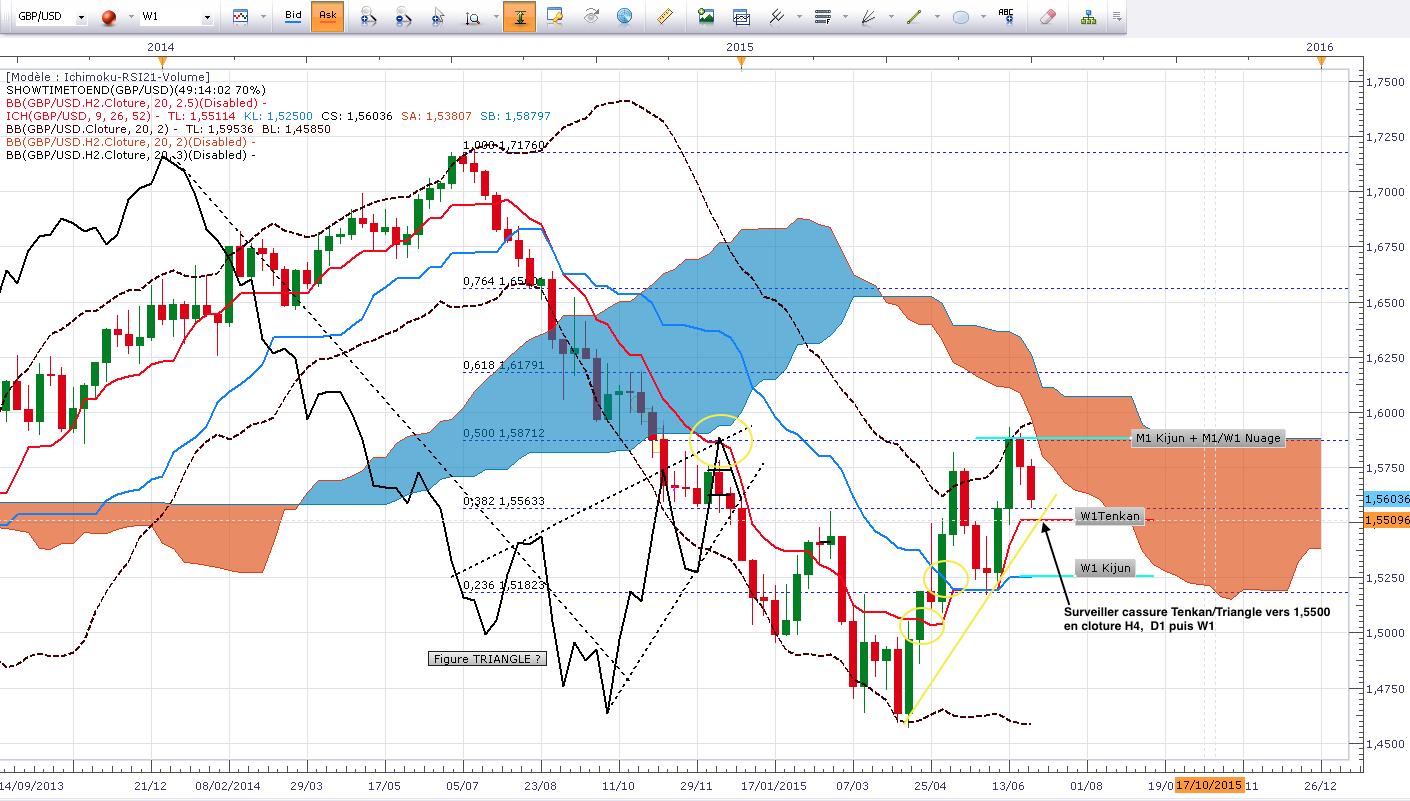Click the Modèle Ichimoku-RSI21-Volume text
This screenshot has height=801, width=1410.
pyautogui.click(x=108, y=76)
